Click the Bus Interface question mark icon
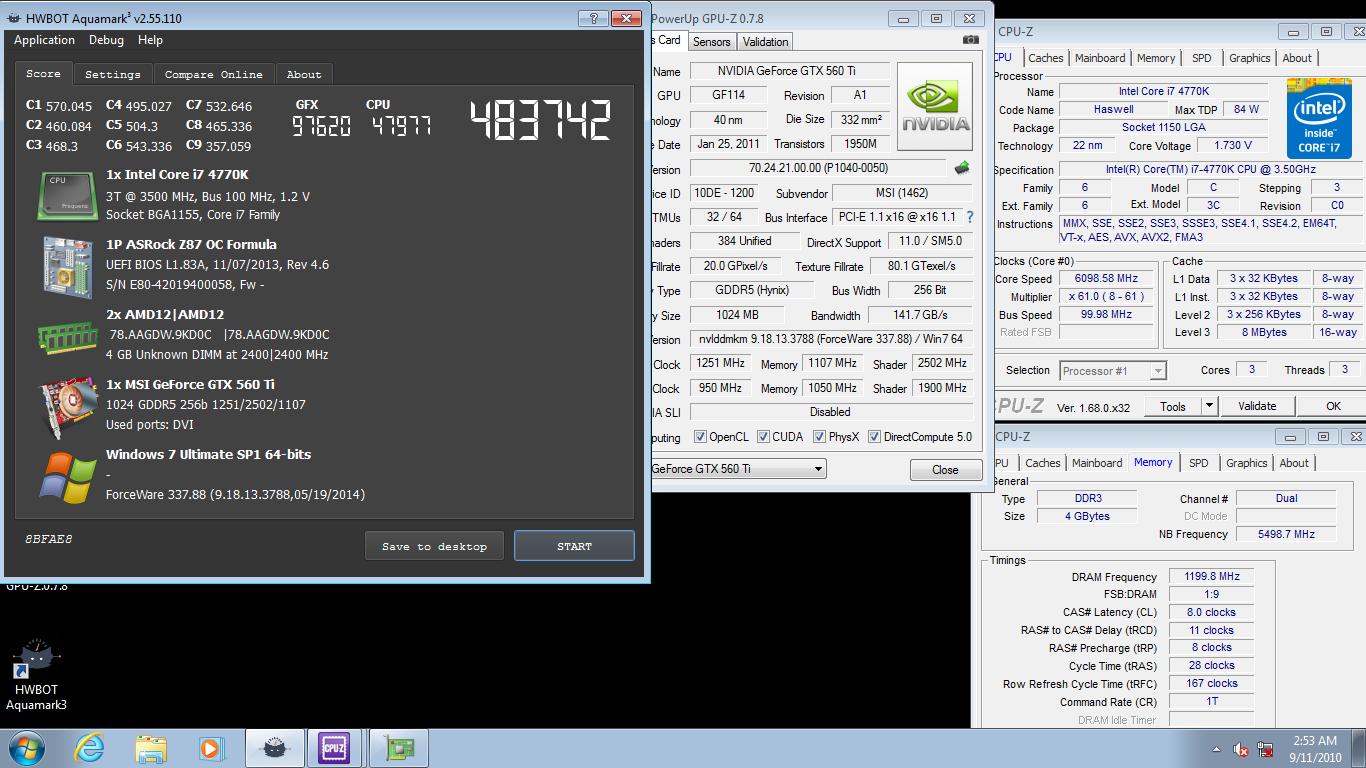The width and height of the screenshot is (1366, 768). click(969, 217)
